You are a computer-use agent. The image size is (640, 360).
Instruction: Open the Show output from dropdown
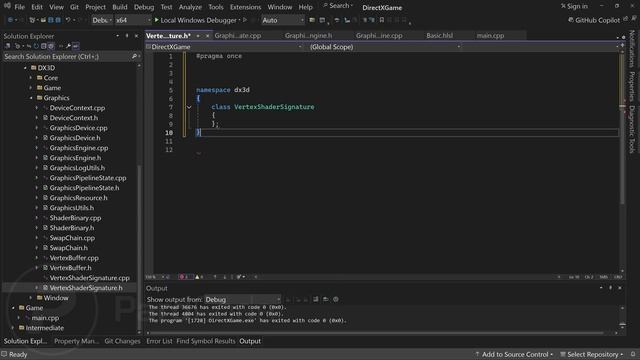(242, 299)
